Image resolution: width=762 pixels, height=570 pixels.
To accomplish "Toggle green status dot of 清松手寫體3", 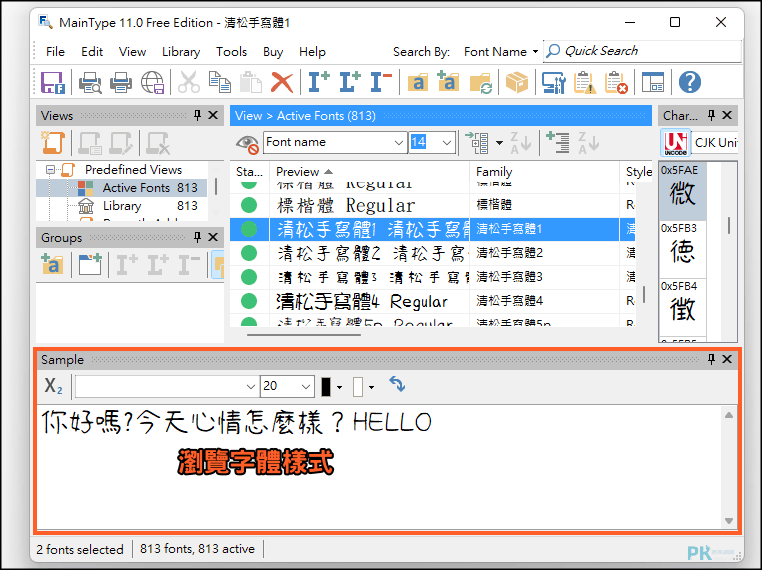I will click(249, 277).
